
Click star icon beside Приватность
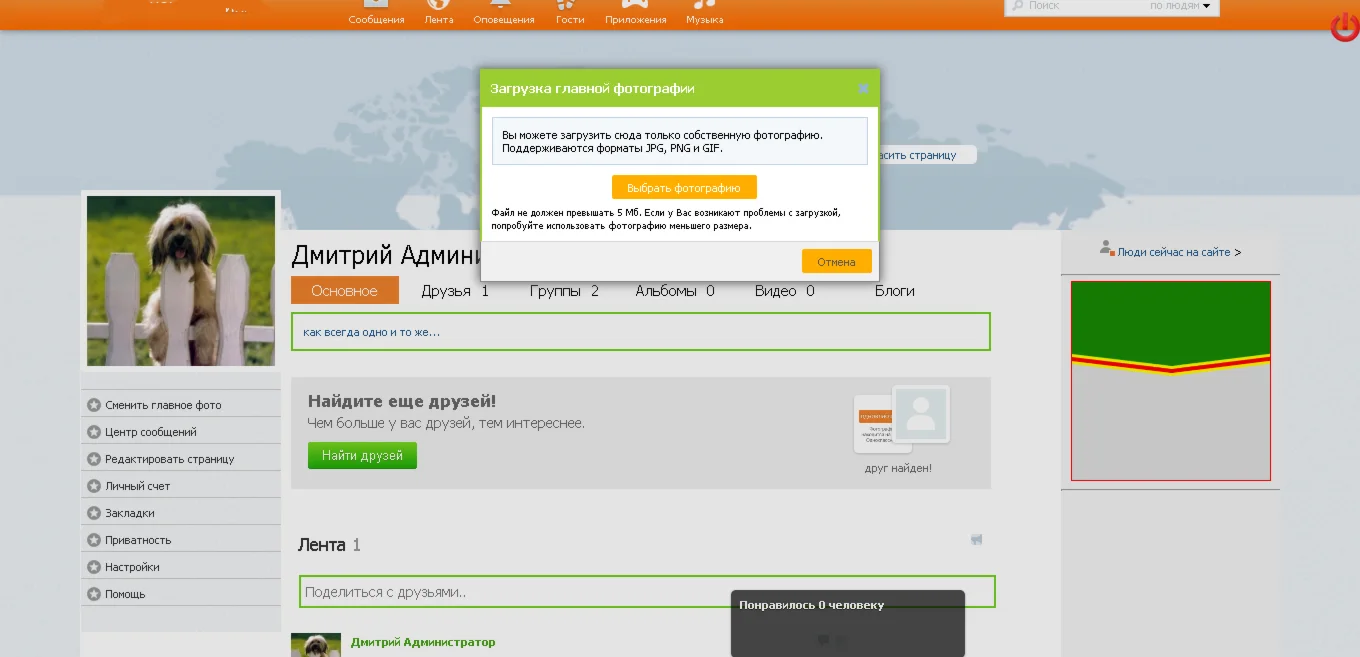94,540
